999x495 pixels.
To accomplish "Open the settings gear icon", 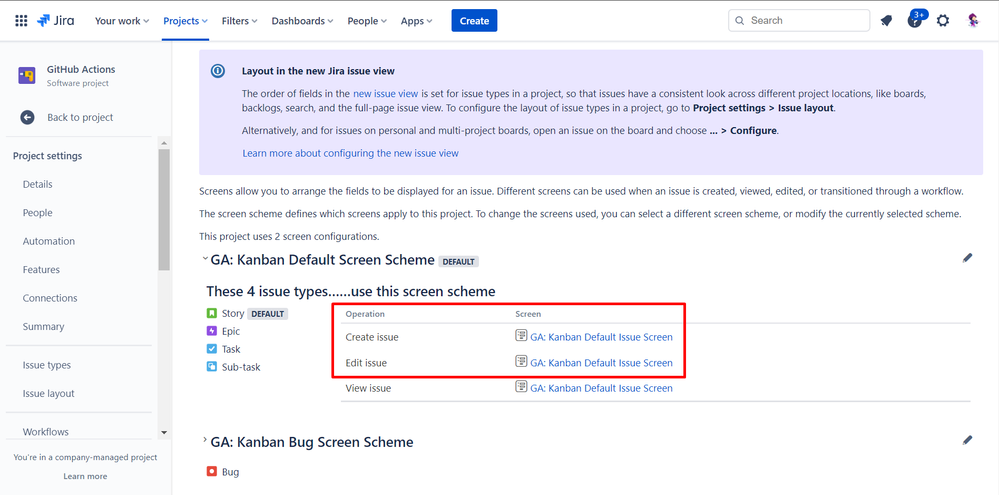I will coord(943,20).
